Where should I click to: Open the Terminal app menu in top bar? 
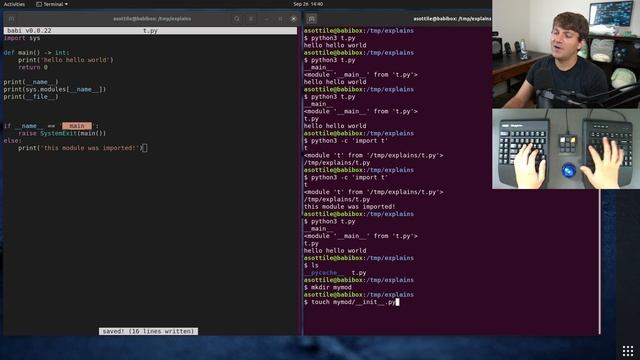(x=52, y=4)
